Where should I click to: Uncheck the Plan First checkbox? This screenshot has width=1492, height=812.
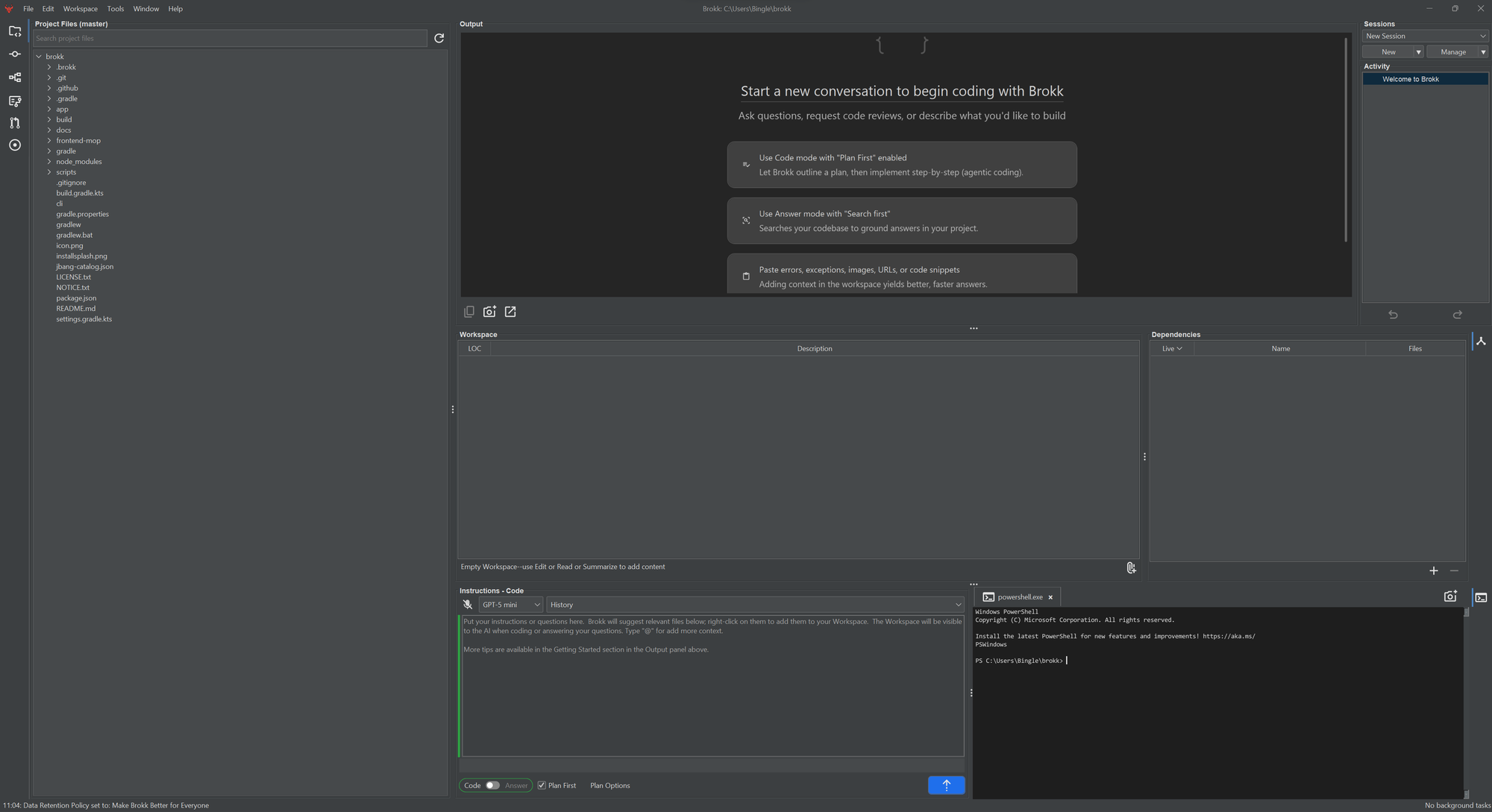click(542, 785)
